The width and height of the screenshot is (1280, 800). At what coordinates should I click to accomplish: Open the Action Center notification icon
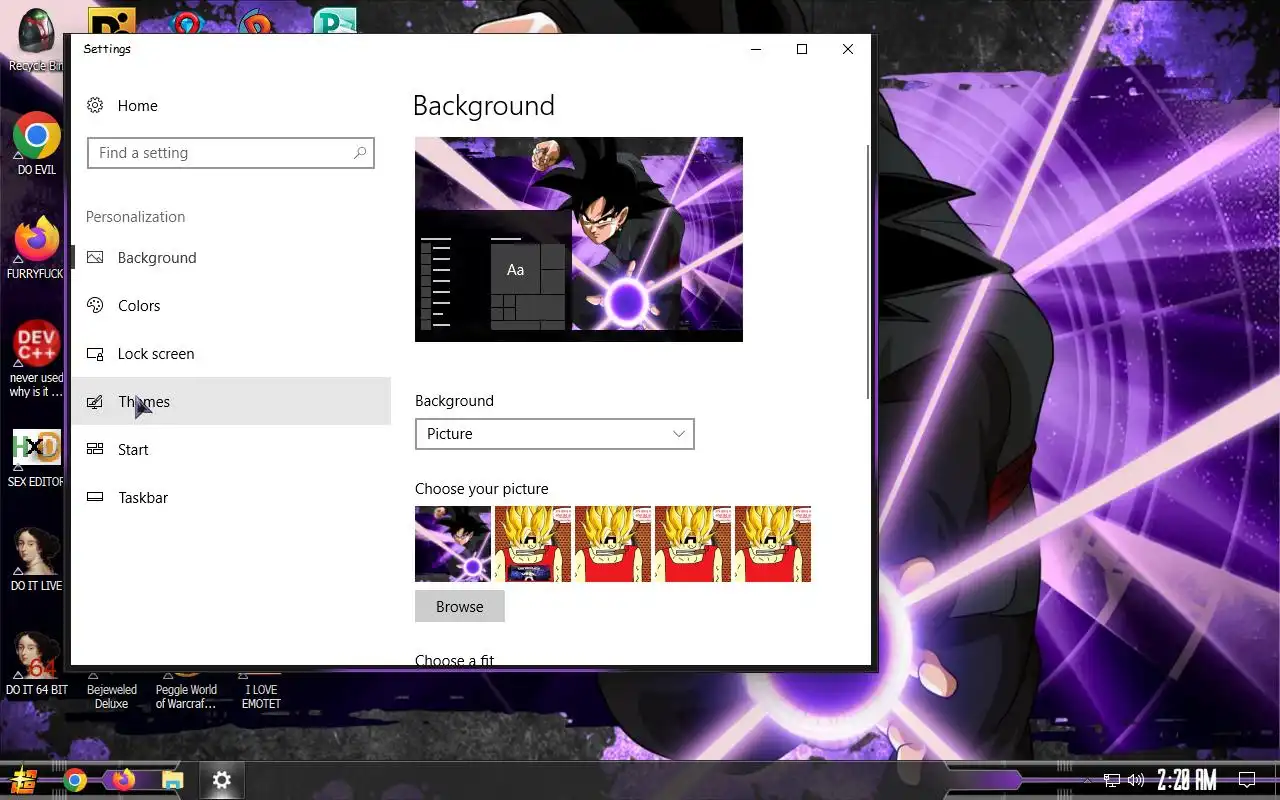(x=1247, y=780)
